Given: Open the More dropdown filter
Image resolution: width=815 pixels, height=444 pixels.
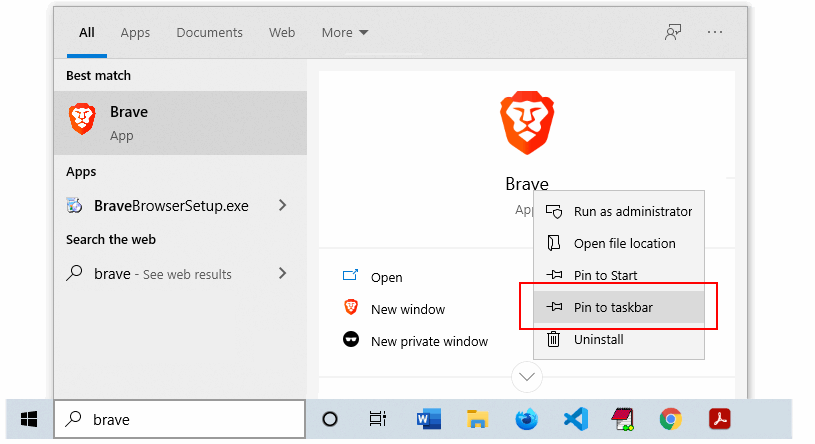Looking at the screenshot, I should click(x=345, y=33).
